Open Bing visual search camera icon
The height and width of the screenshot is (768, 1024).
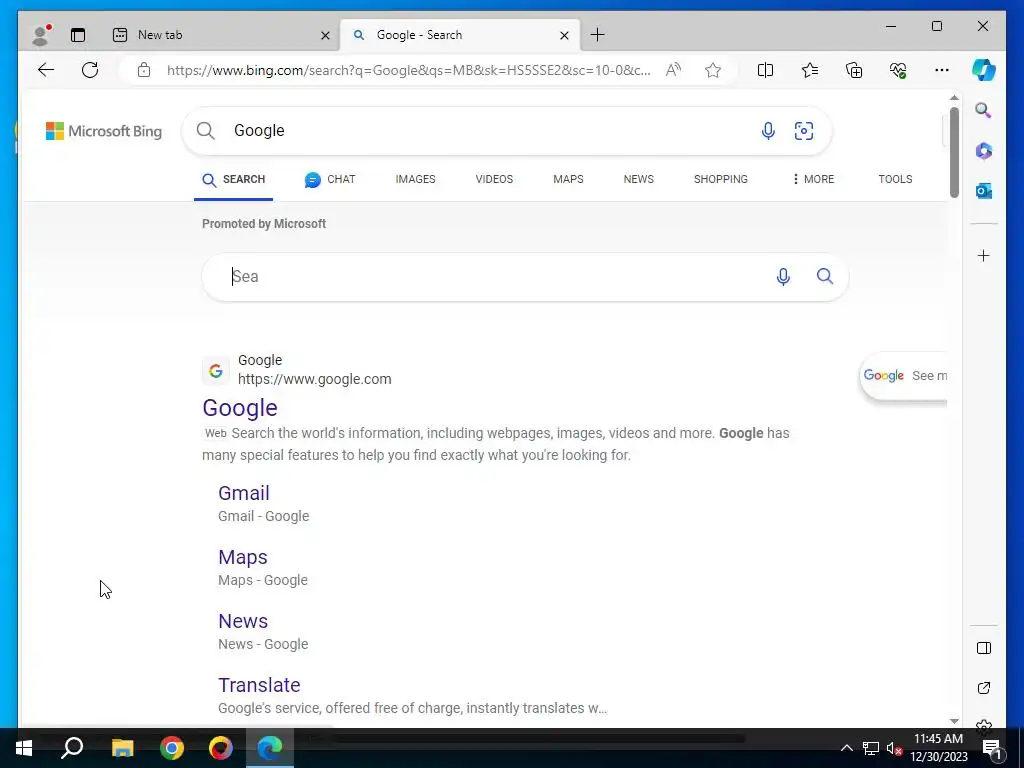pyautogui.click(x=803, y=131)
